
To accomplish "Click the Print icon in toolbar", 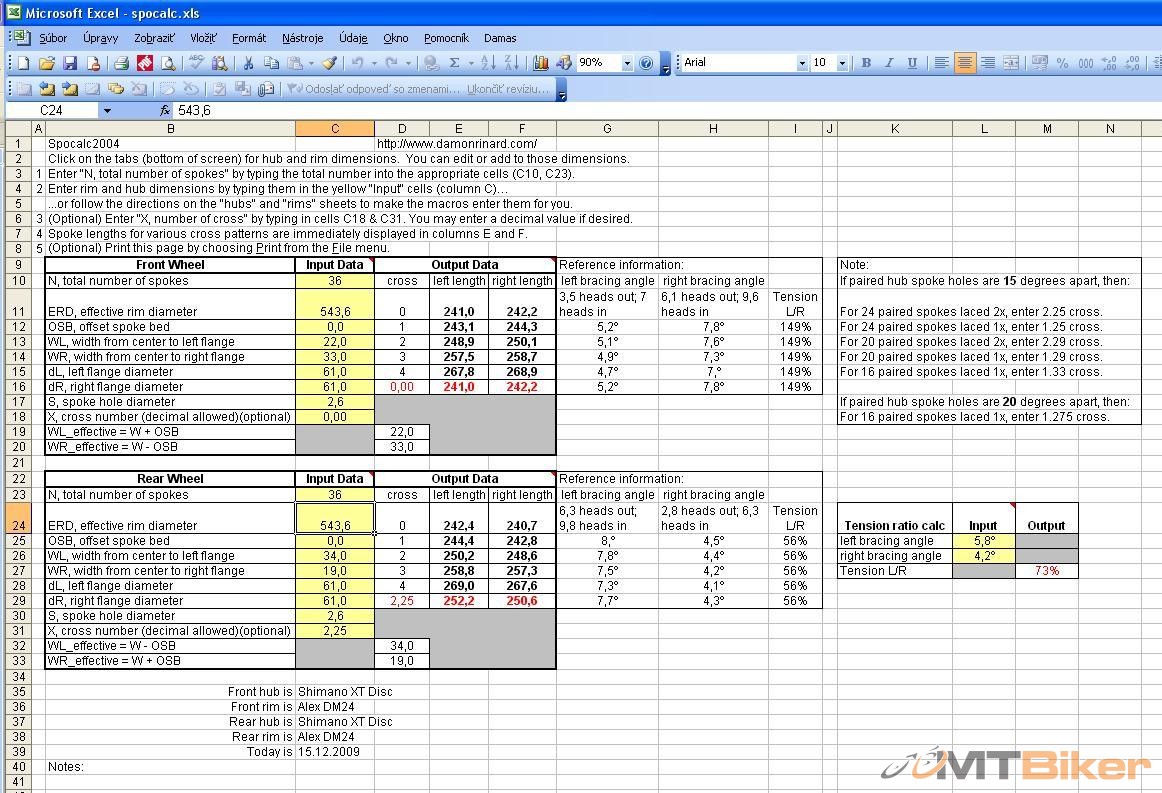I will pyautogui.click(x=120, y=63).
